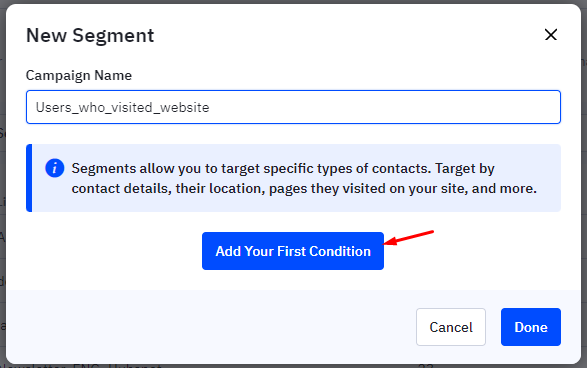Click the blue info circle icon

[55, 168]
